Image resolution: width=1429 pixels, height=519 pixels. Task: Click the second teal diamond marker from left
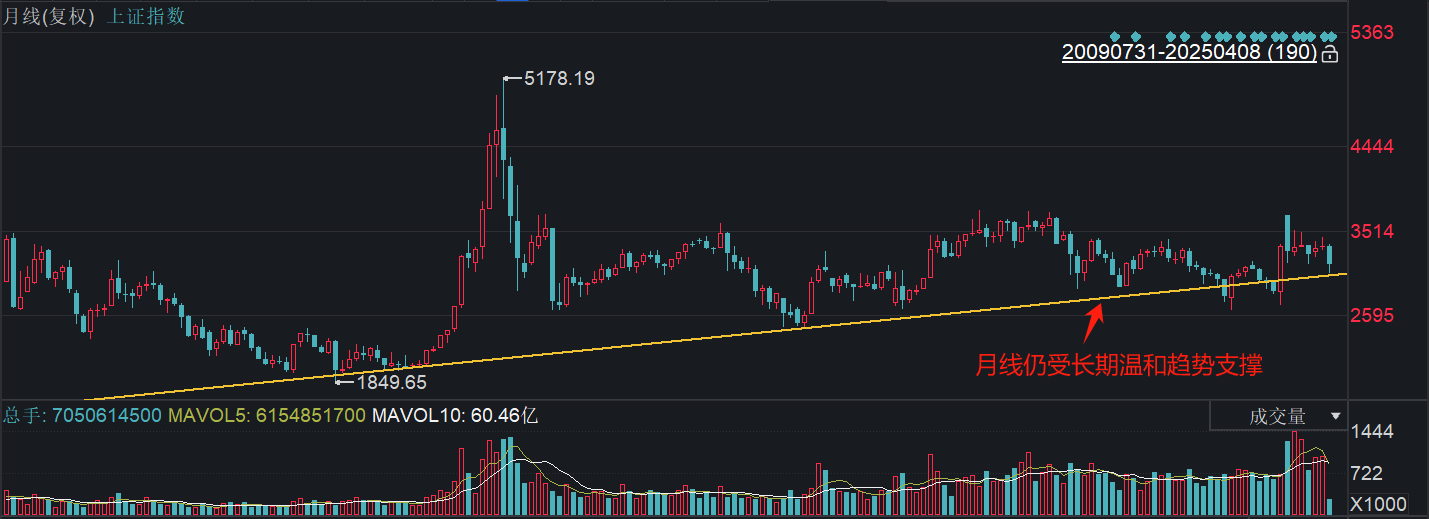coord(1134,36)
